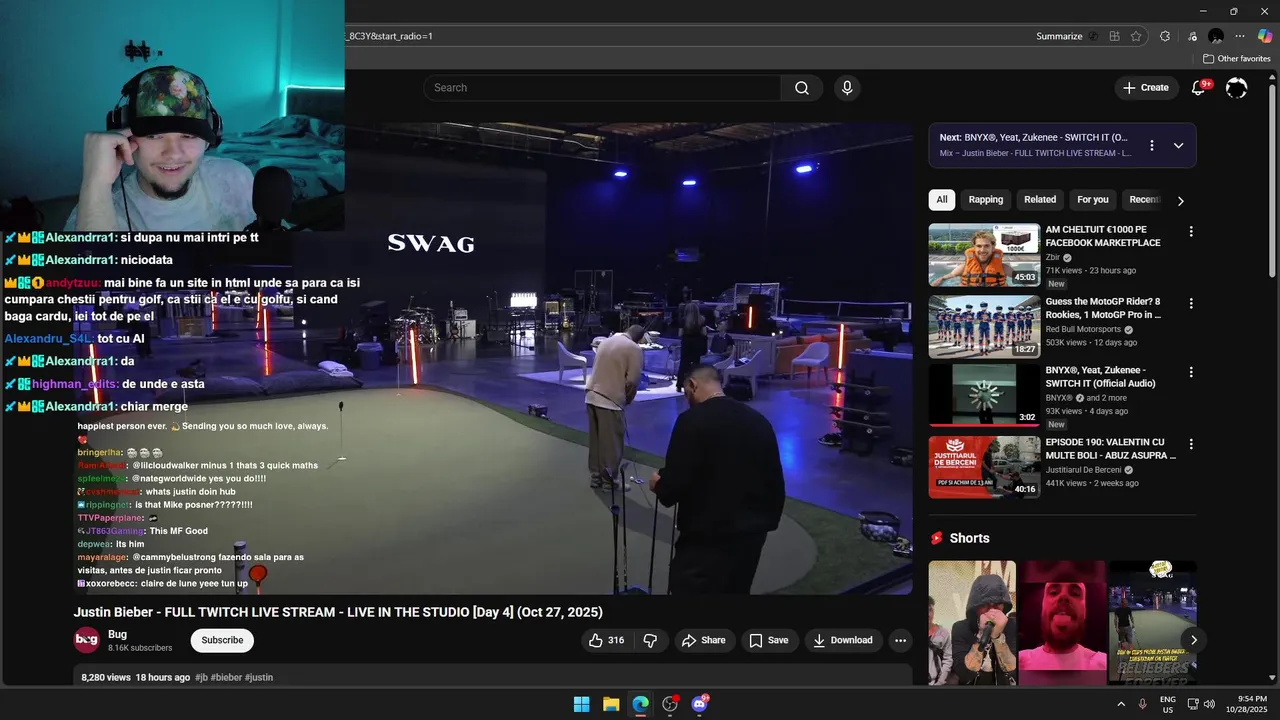
Task: Click the Bug channel name link
Action: coord(117,634)
